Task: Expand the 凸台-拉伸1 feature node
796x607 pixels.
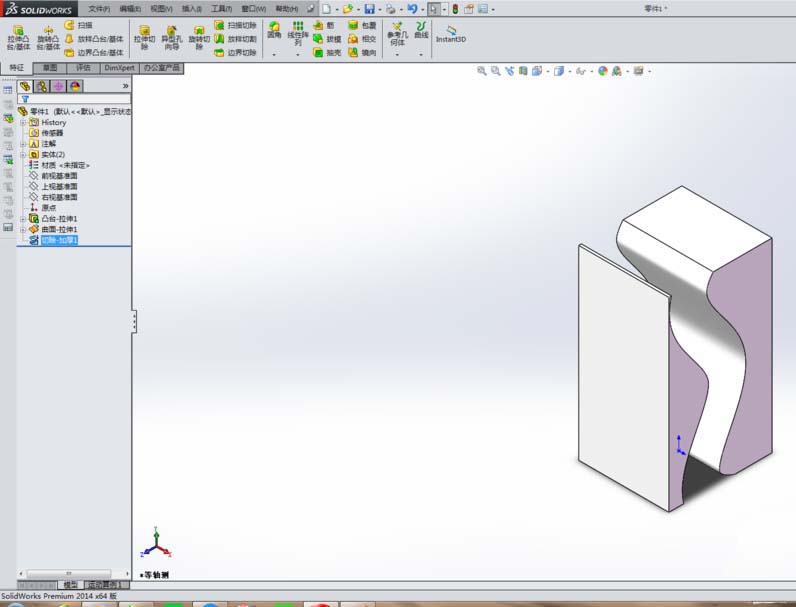Action: tap(23, 219)
